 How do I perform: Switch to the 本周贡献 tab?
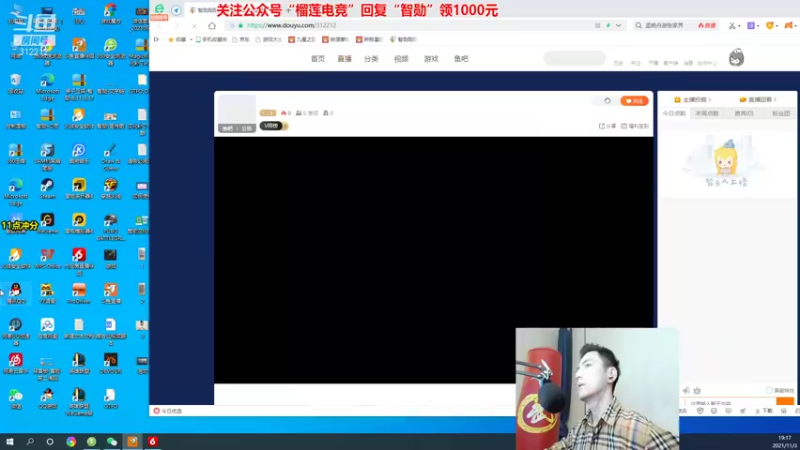(x=707, y=113)
